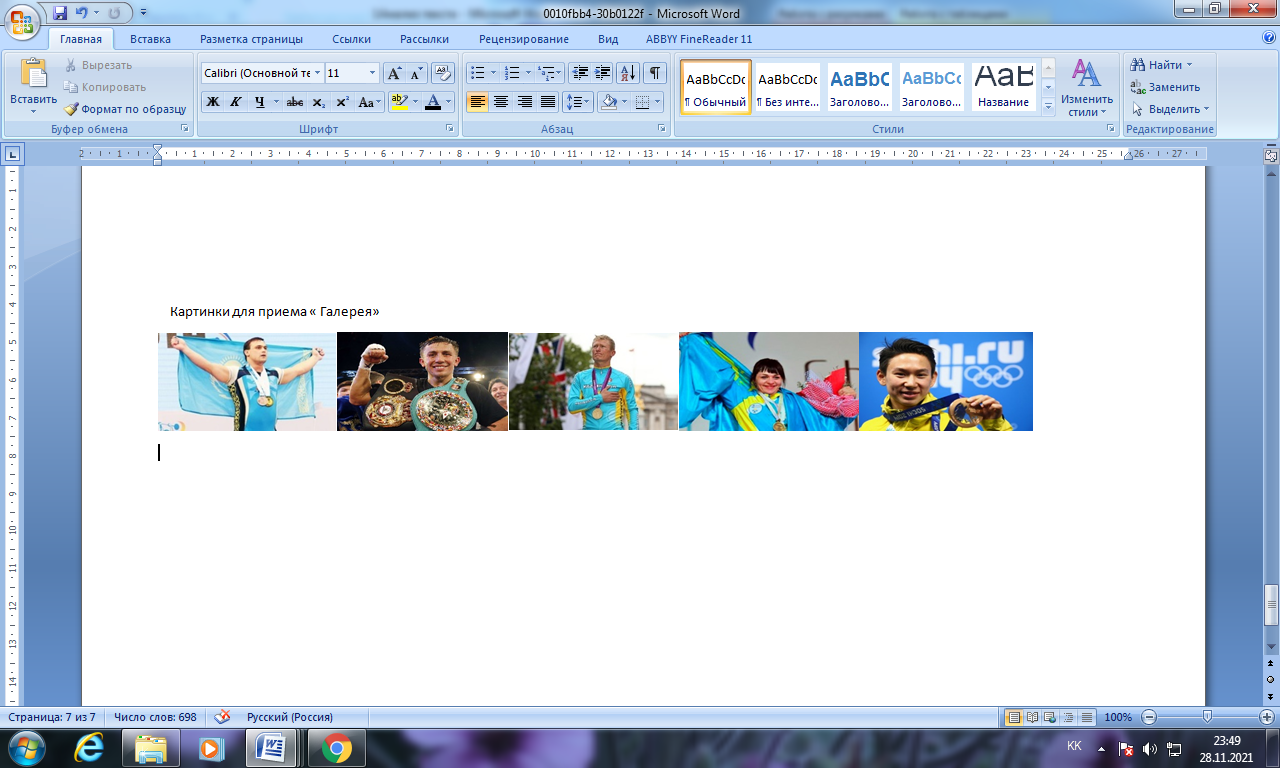This screenshot has height=768, width=1280.
Task: Center-align the paragraph
Action: tap(501, 102)
